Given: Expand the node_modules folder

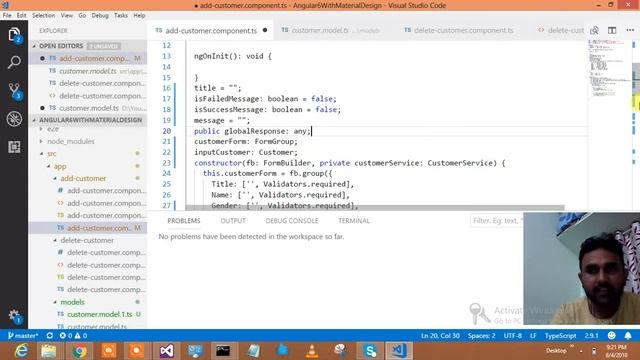Looking at the screenshot, I should 71,141.
